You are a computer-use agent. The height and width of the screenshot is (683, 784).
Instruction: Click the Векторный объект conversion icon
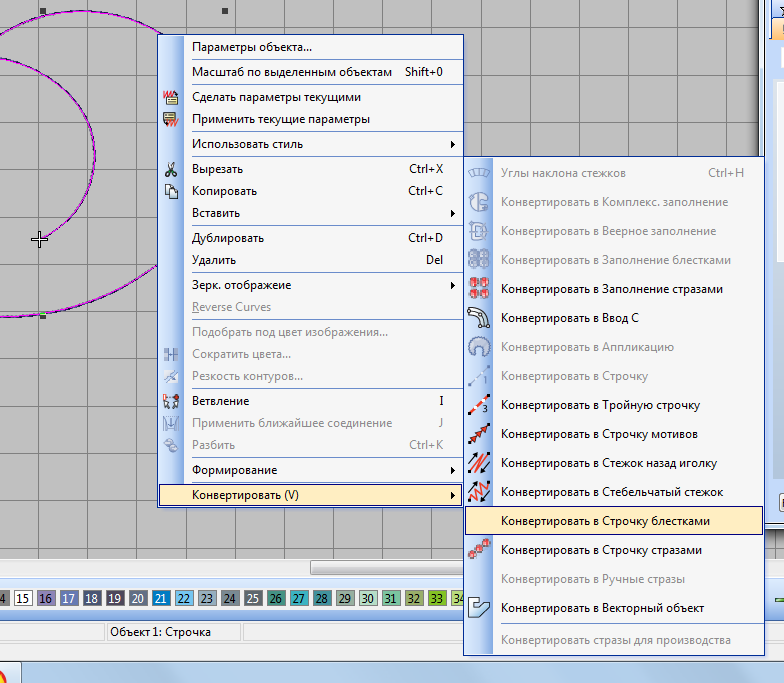[479, 608]
